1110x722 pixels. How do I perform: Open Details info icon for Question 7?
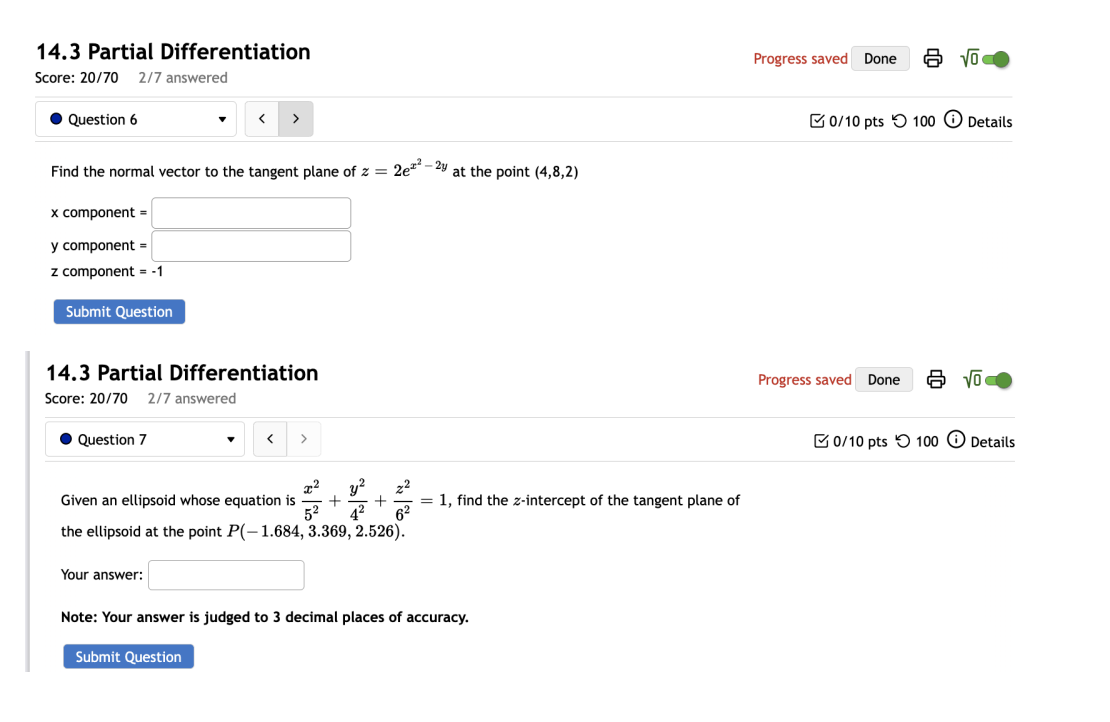(x=956, y=440)
